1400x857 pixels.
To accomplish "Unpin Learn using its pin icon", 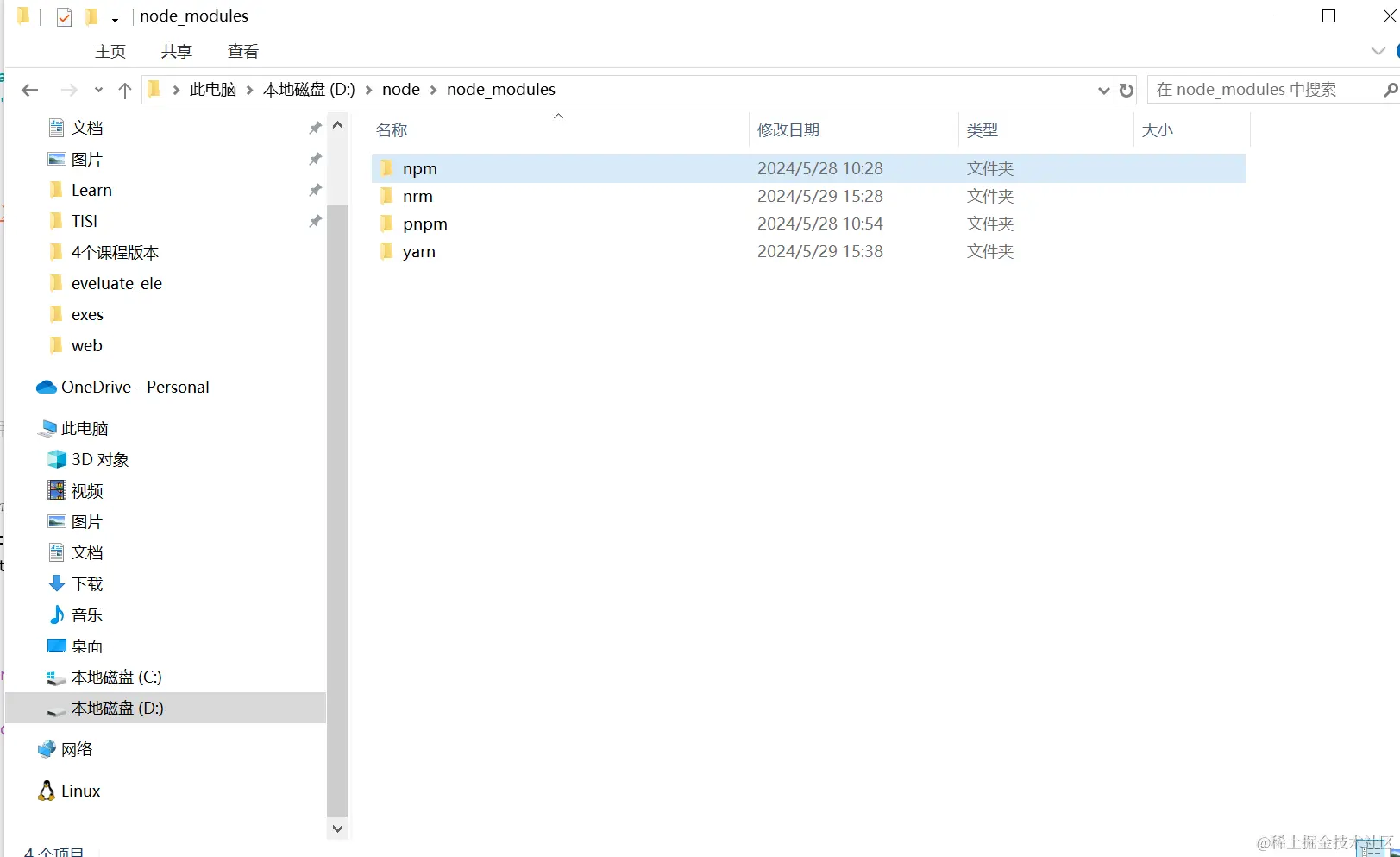I will click(x=315, y=190).
